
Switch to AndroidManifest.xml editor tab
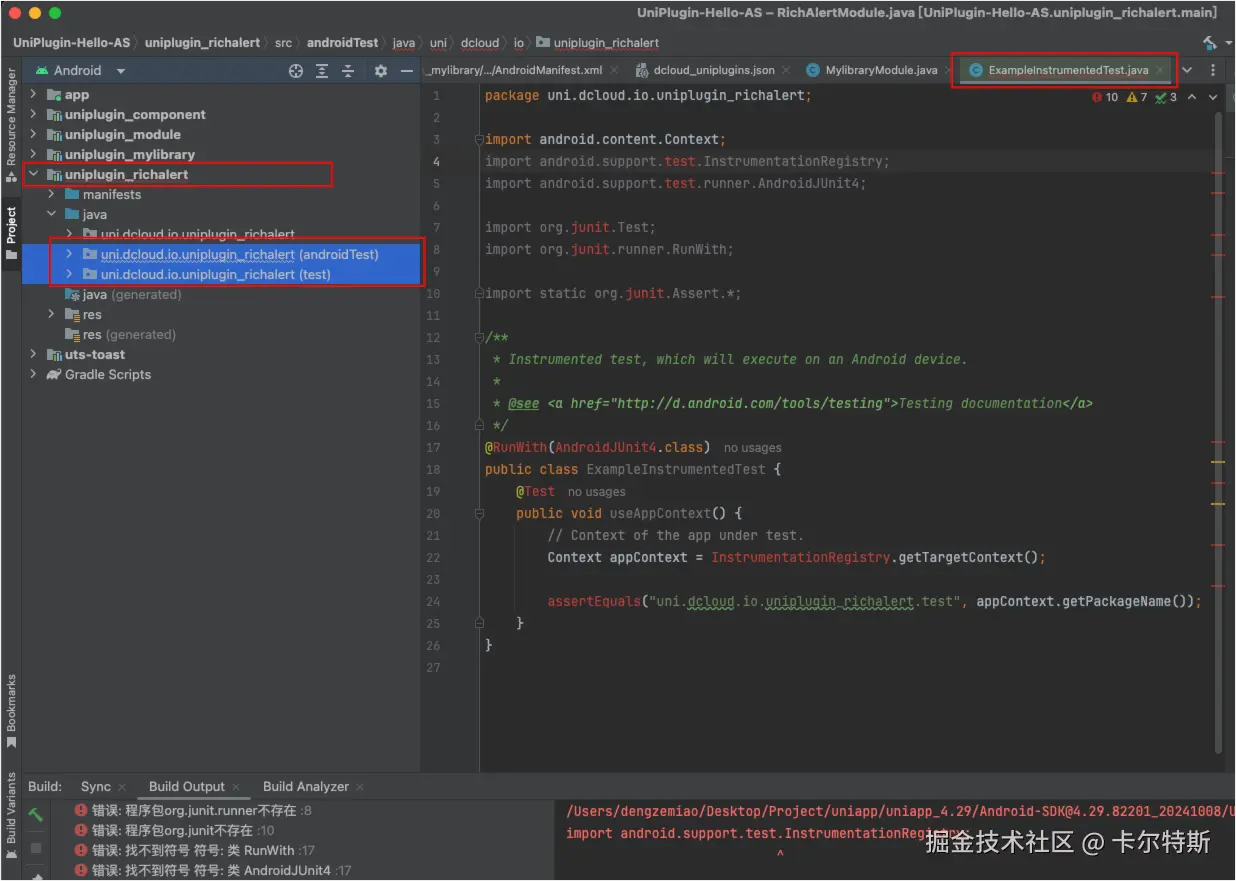516,70
